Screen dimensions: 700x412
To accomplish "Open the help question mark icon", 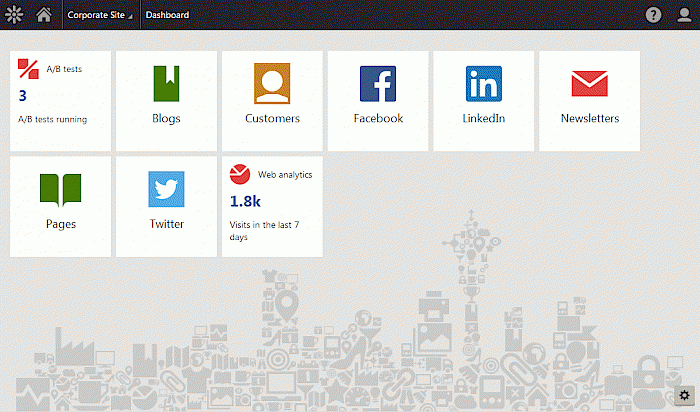I will (653, 15).
